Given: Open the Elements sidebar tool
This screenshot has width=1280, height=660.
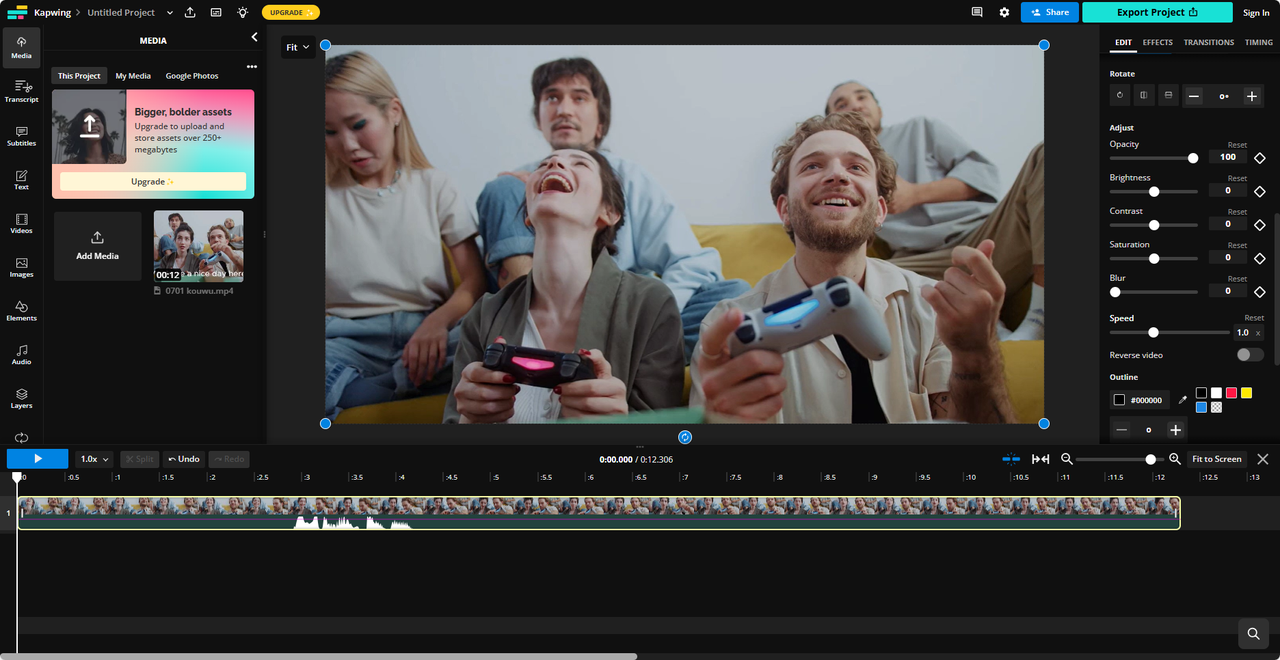Looking at the screenshot, I should (x=21, y=311).
